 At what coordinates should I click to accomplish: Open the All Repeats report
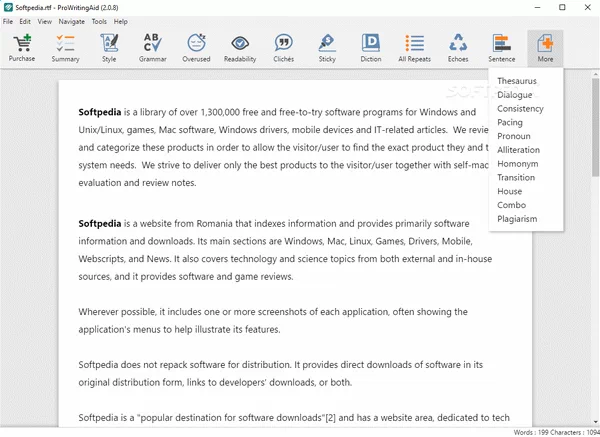coord(414,48)
